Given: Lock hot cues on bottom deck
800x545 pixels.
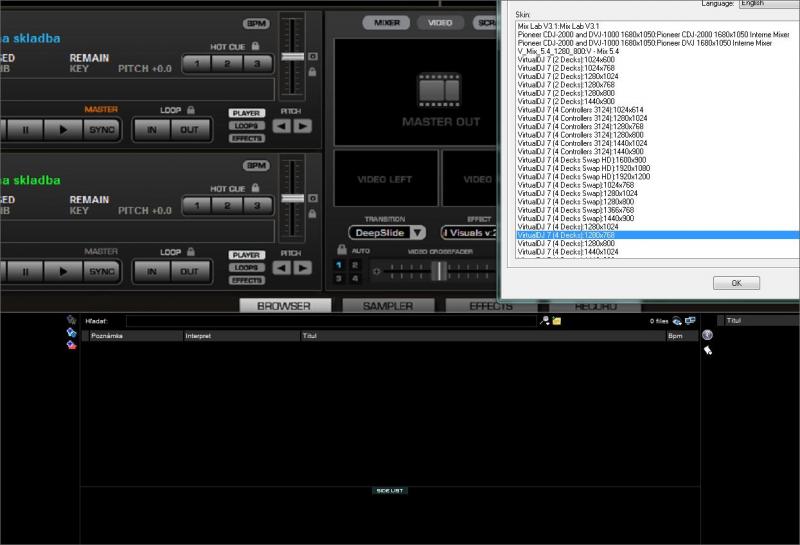Looking at the screenshot, I should tap(256, 188).
